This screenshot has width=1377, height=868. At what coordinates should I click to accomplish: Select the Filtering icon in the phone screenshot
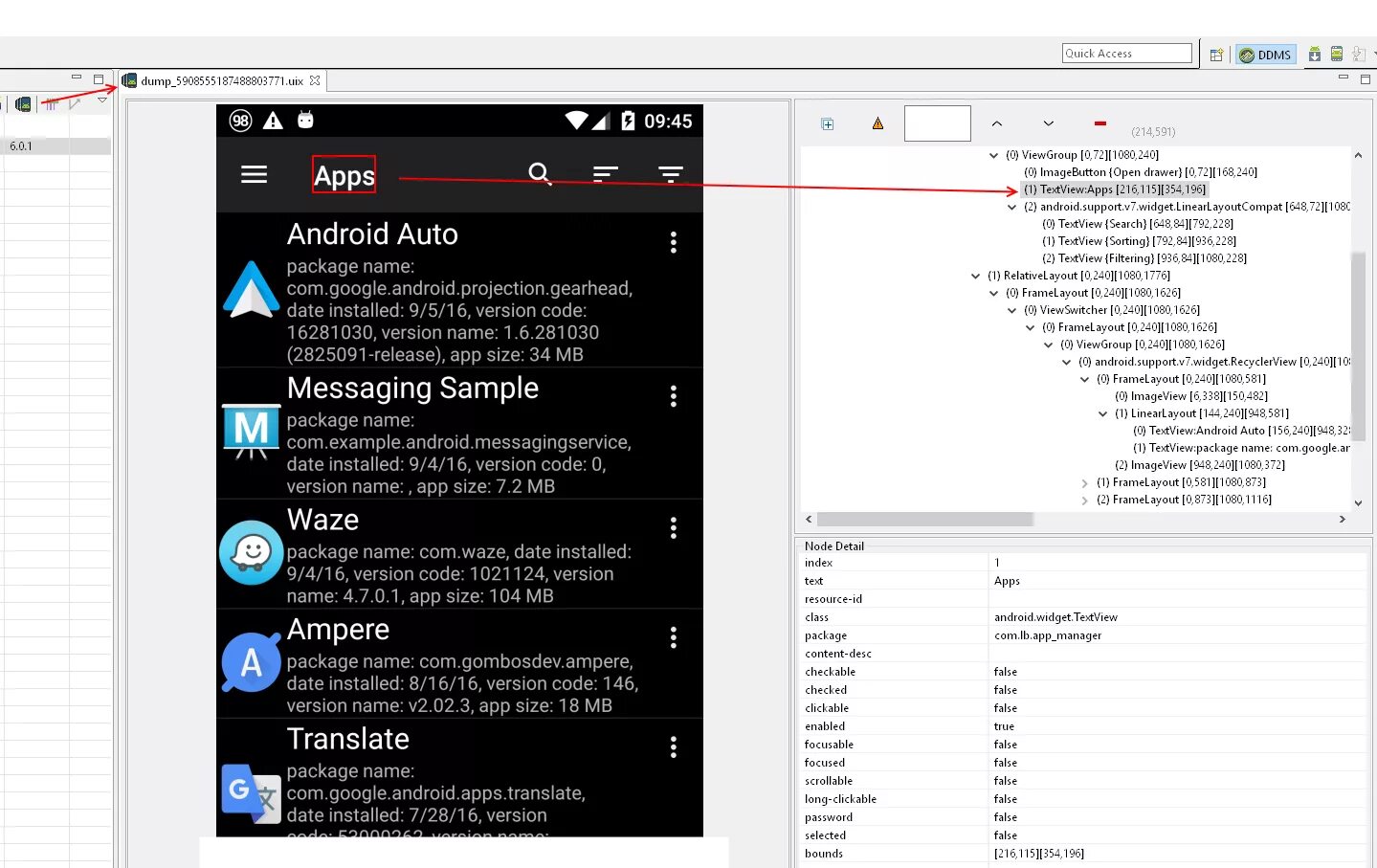671,174
